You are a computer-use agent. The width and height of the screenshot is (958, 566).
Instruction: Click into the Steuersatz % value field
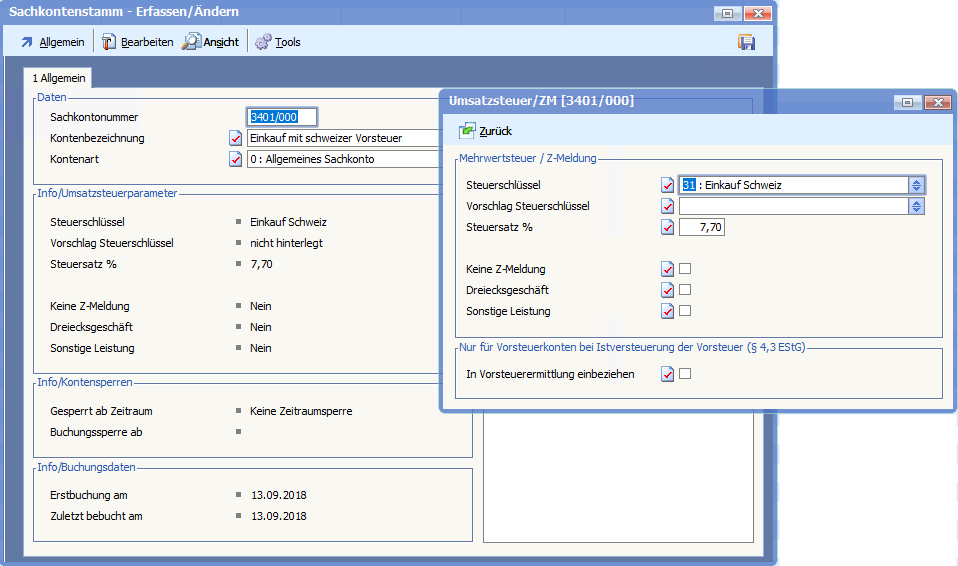pos(701,227)
